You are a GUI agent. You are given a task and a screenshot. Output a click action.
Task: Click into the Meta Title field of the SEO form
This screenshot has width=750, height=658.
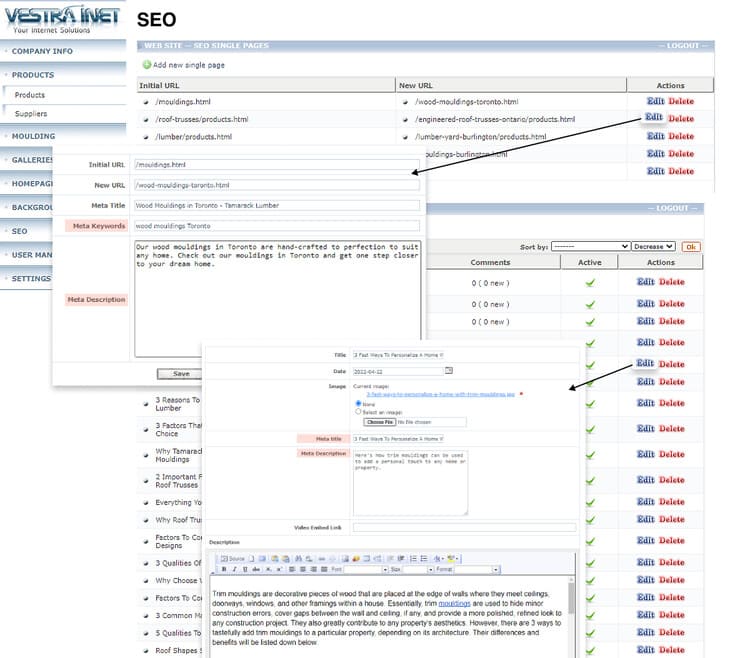277,205
